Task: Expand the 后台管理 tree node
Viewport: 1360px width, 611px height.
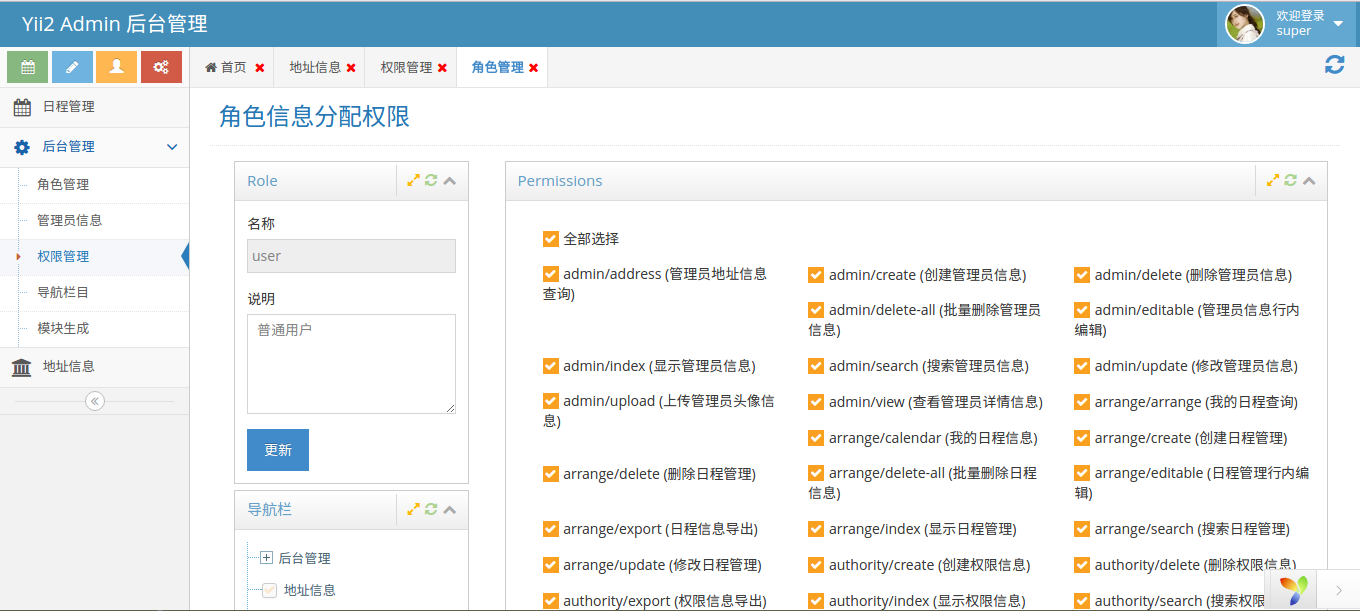Action: (266, 558)
